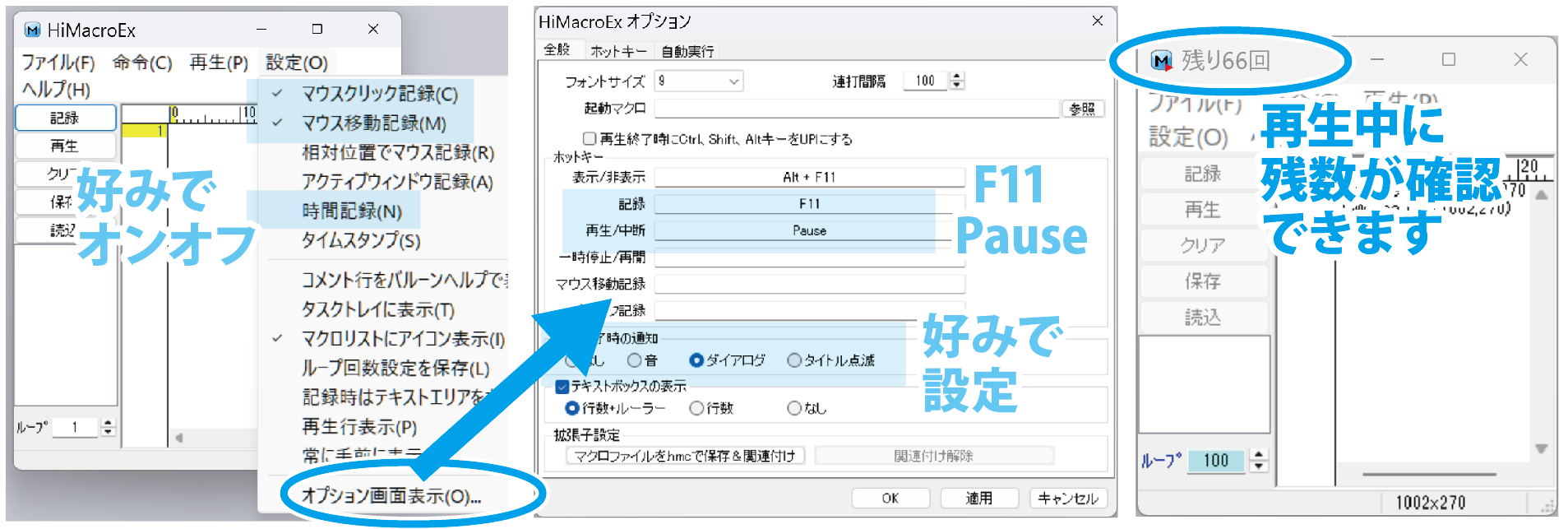Open ファイル(F) menu in left HiMacroEx window
Screen dimensions: 1568x529
coord(58,63)
